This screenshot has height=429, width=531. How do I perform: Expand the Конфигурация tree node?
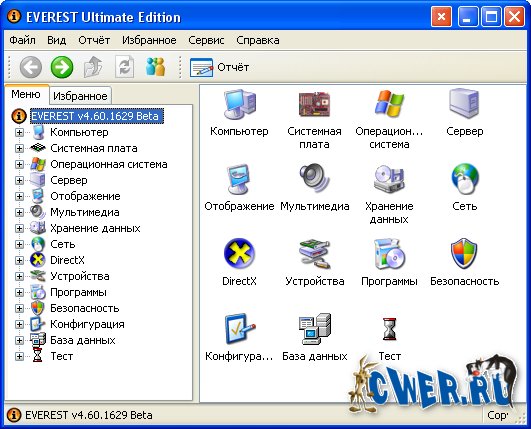[x=19, y=324]
